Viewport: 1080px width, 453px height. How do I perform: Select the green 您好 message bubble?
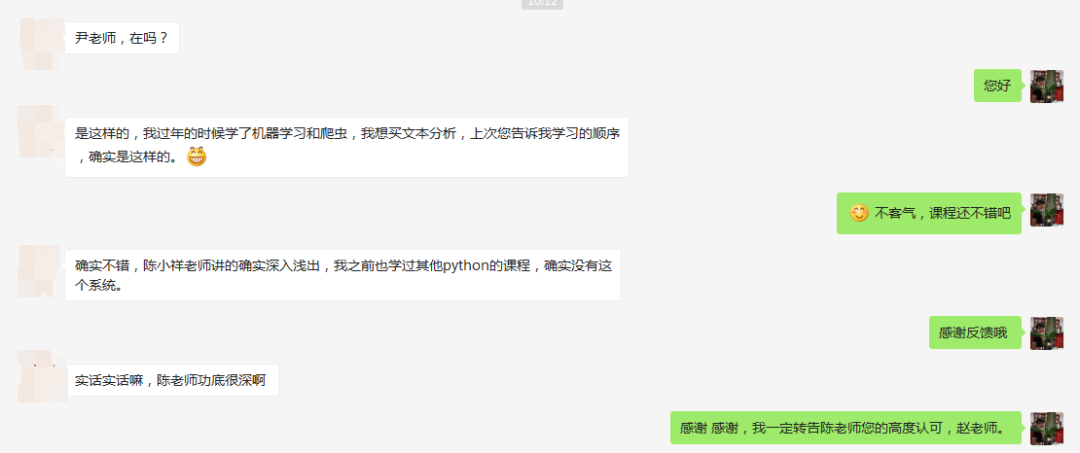(x=997, y=85)
